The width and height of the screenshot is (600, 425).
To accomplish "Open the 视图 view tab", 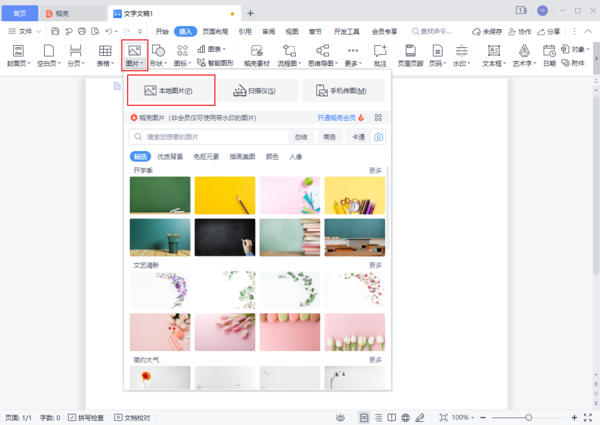I will [292, 31].
